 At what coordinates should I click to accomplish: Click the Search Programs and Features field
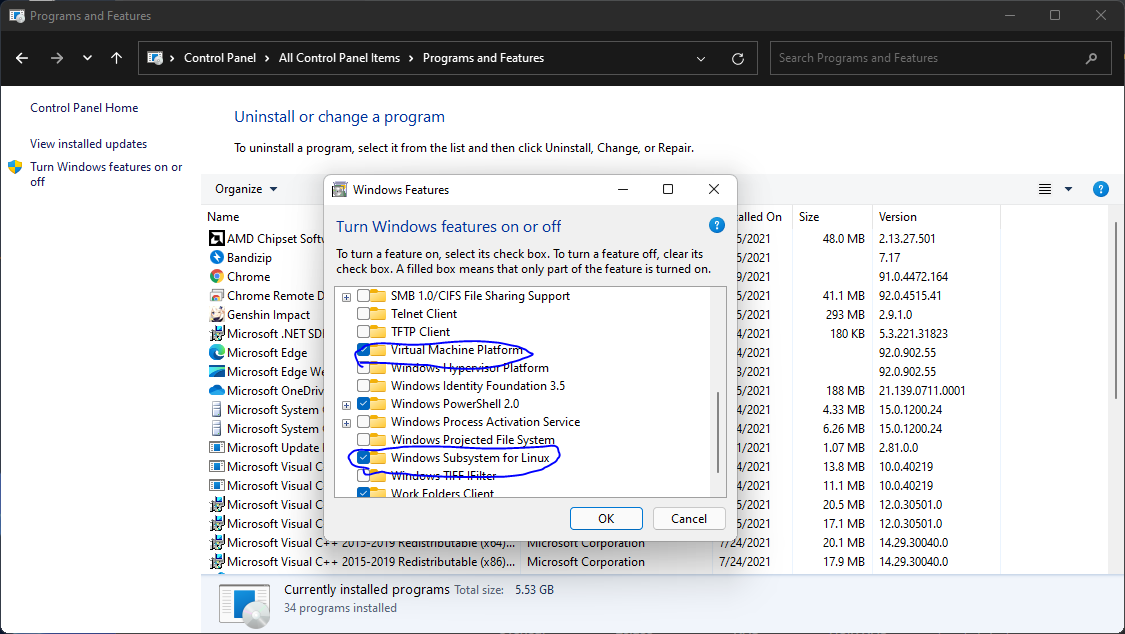tap(941, 58)
